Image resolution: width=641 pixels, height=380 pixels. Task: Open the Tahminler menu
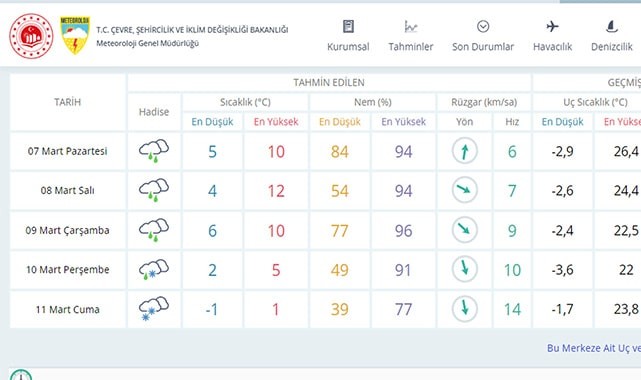click(411, 47)
